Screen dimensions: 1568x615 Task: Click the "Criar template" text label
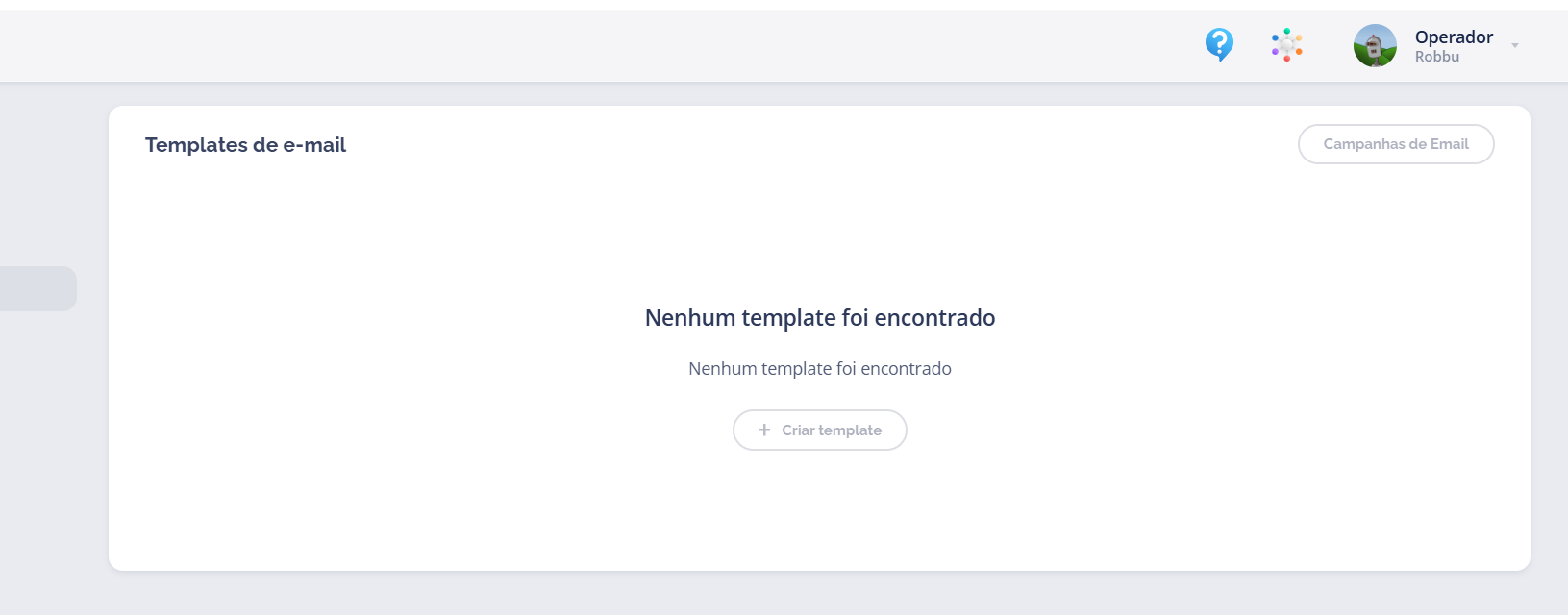pyautogui.click(x=831, y=430)
